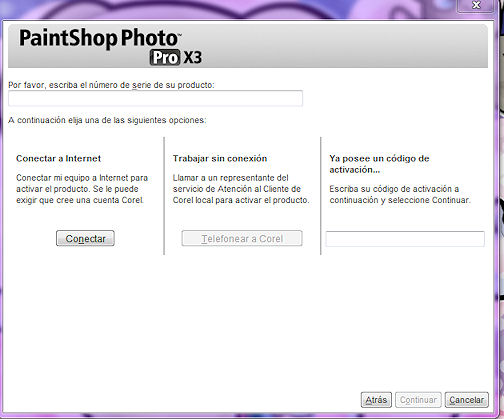
Task: Close the activation window with X
Action: (476, 5)
